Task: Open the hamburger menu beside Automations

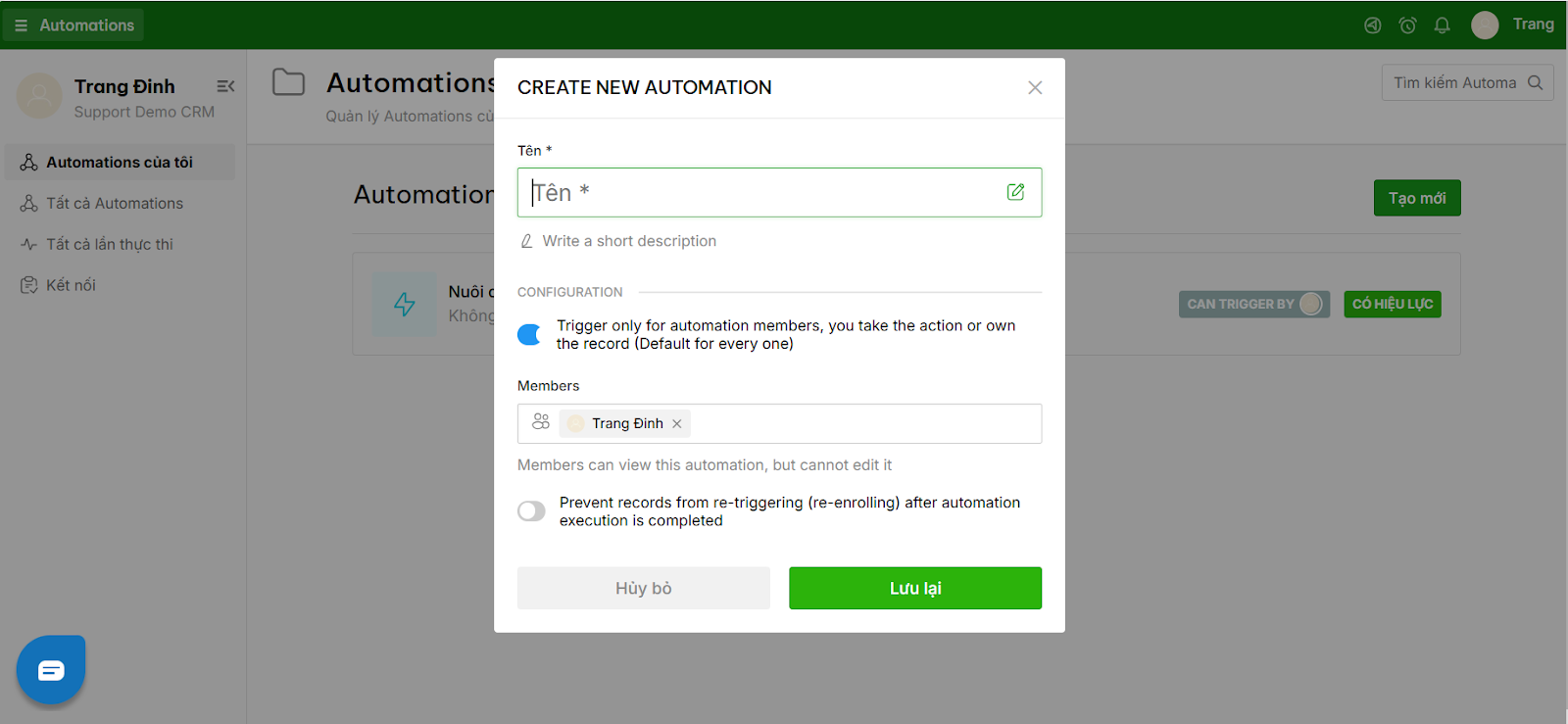Action: pyautogui.click(x=22, y=25)
